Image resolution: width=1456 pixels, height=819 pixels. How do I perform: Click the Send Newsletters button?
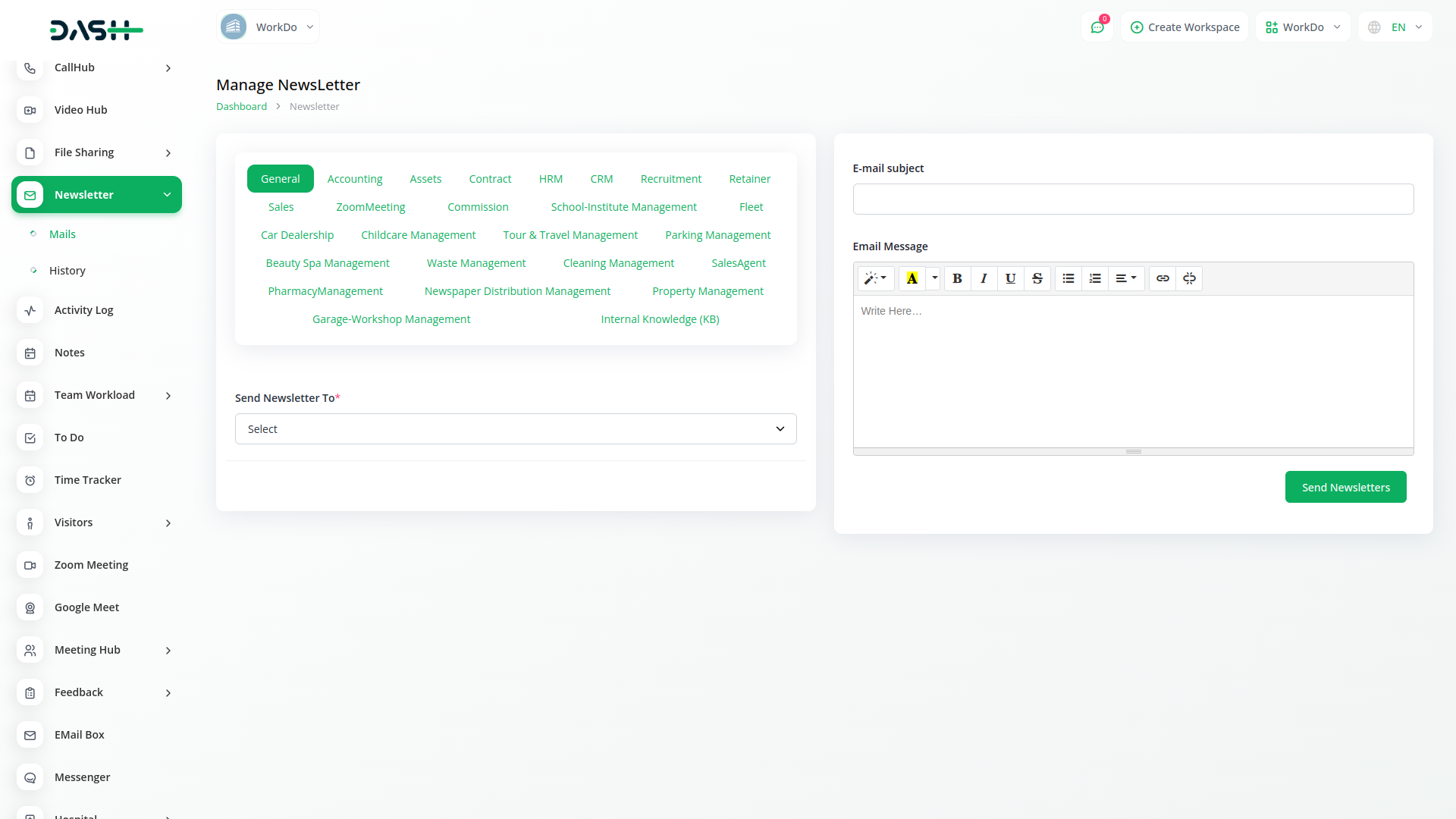point(1345,487)
